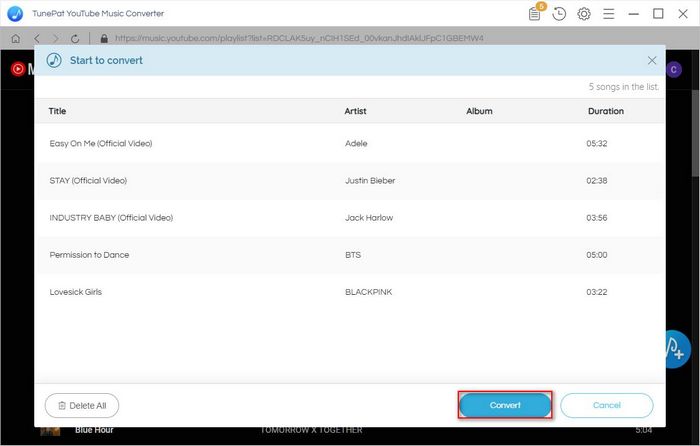Click the Blue Hour song behind dialog

click(x=94, y=430)
